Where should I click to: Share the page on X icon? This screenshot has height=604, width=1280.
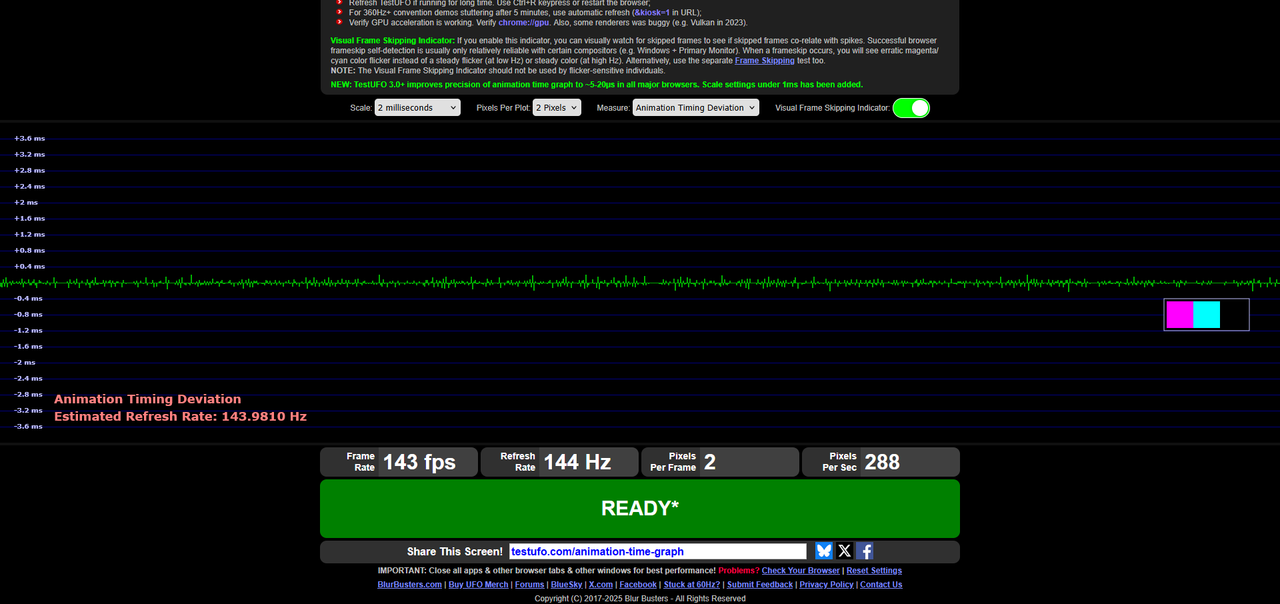click(x=845, y=551)
